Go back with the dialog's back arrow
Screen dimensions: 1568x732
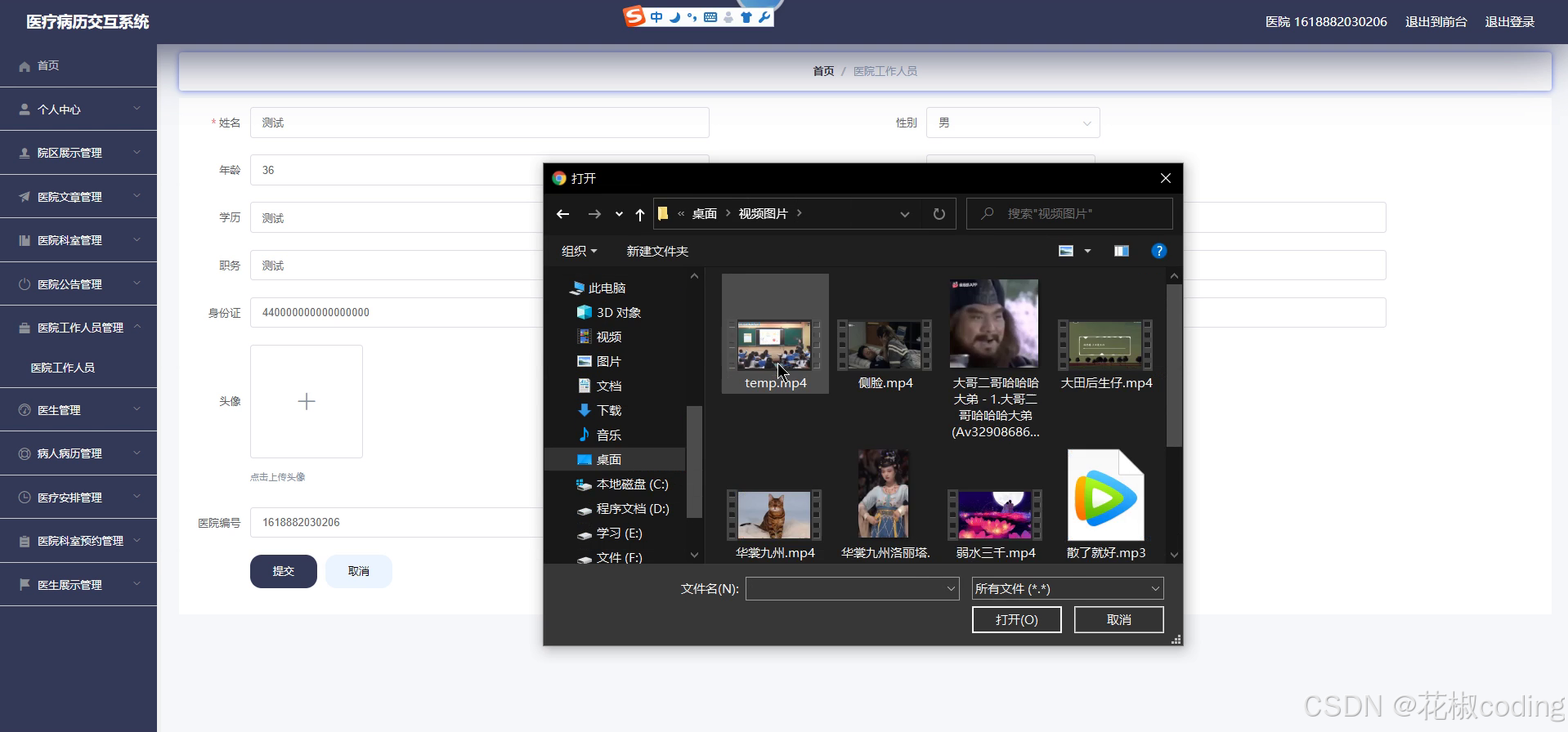click(562, 214)
